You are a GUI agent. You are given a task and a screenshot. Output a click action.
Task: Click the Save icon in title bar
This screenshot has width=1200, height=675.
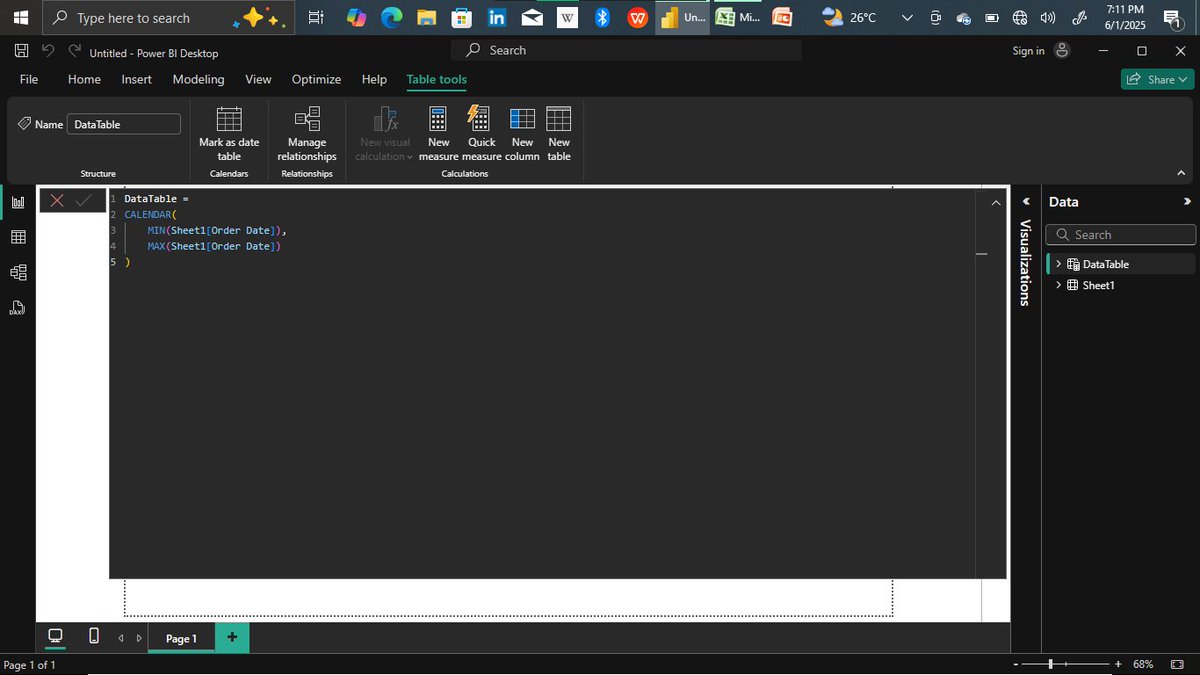[x=21, y=51]
